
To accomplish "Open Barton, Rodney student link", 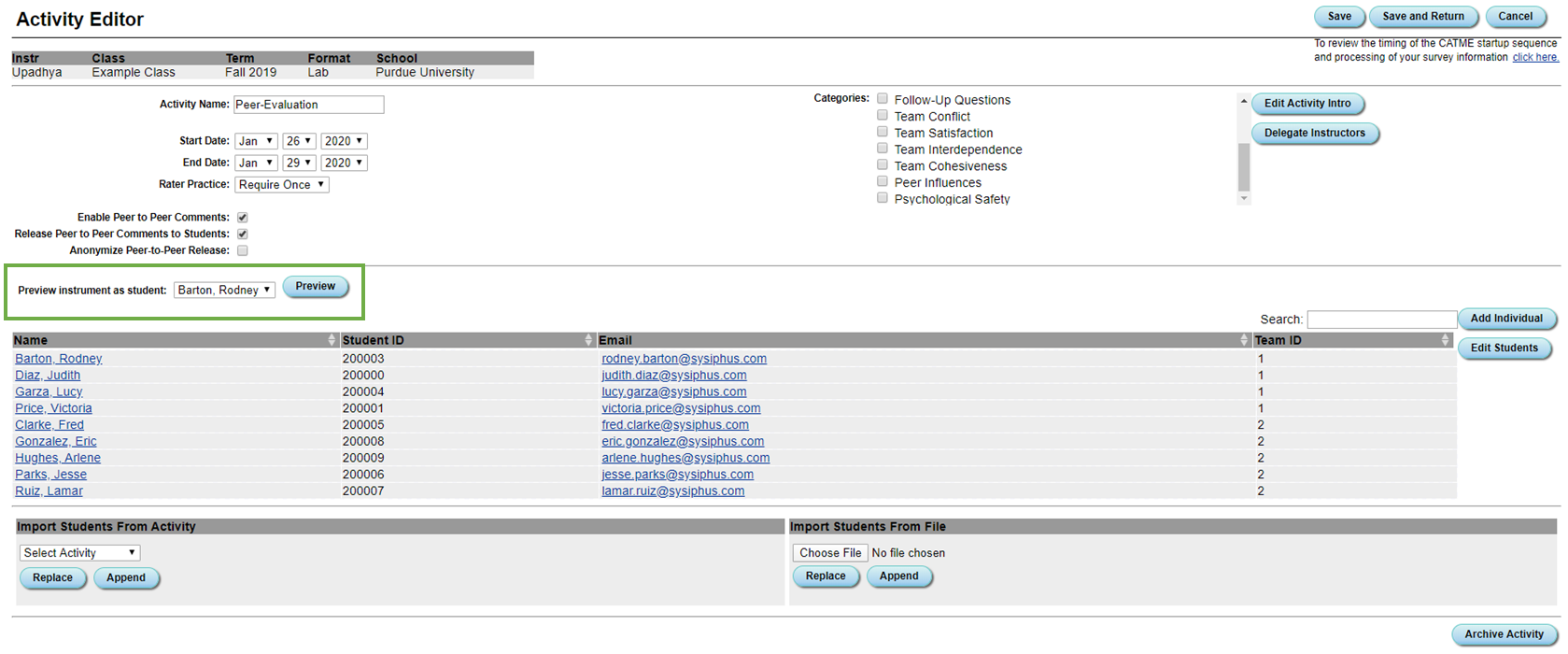I will coord(59,359).
